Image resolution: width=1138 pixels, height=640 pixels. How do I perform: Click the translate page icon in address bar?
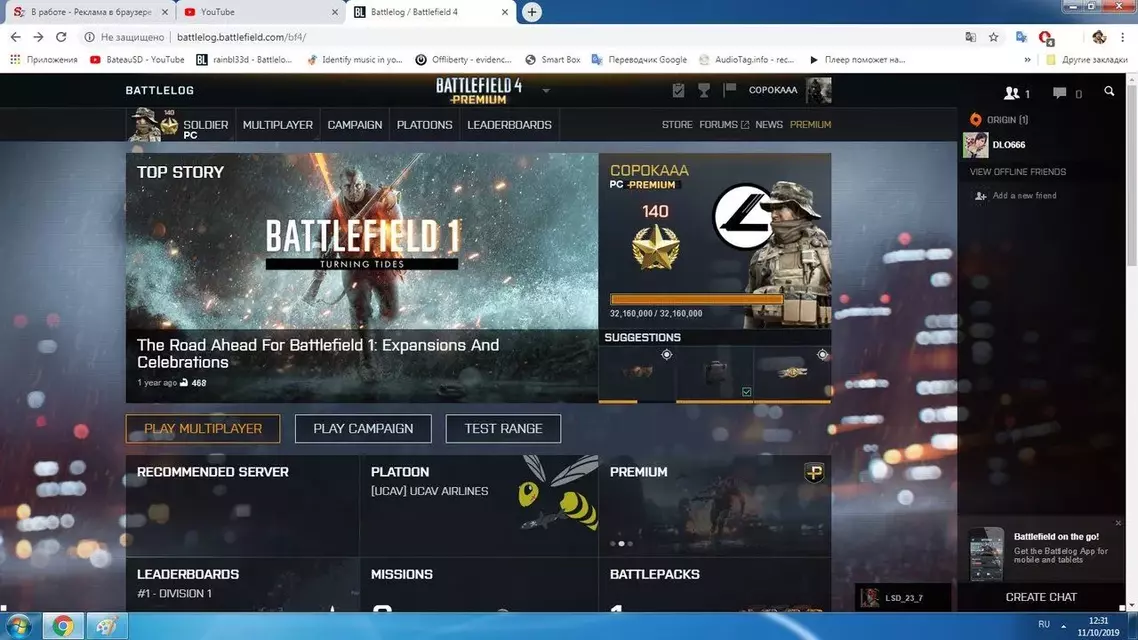tap(970, 37)
